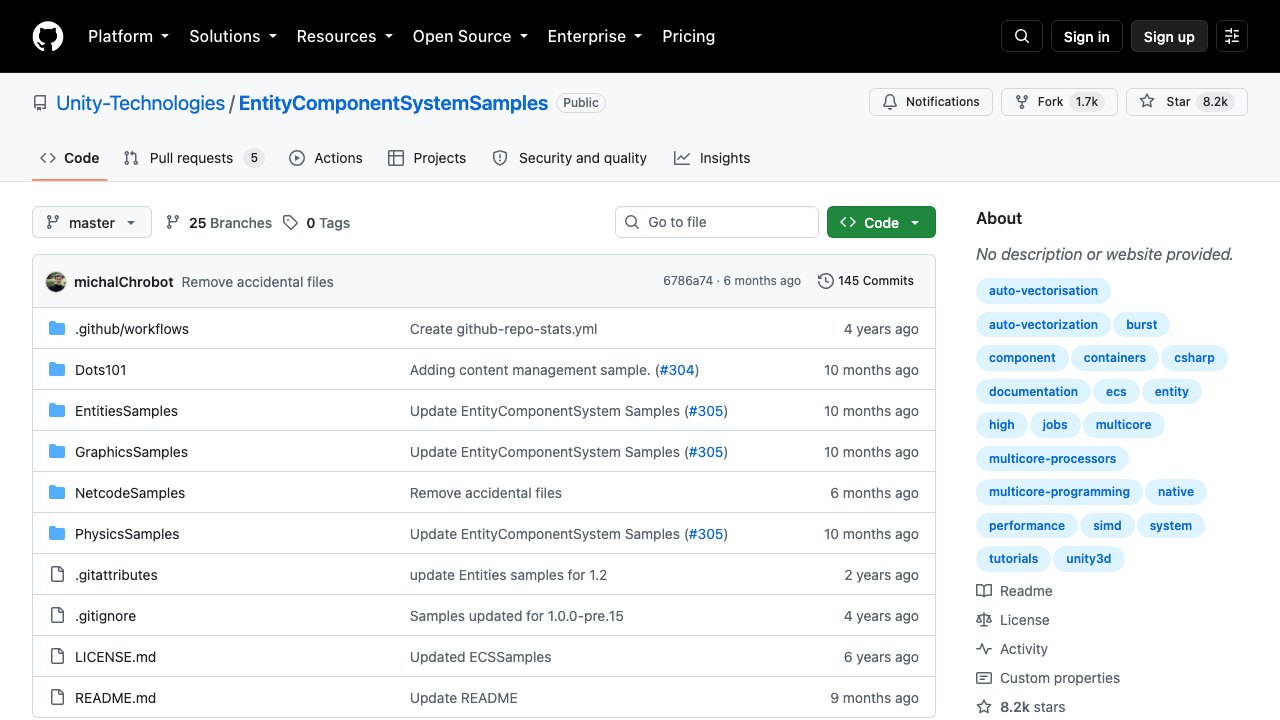Open Custom properties in About sidebar

1048,678
